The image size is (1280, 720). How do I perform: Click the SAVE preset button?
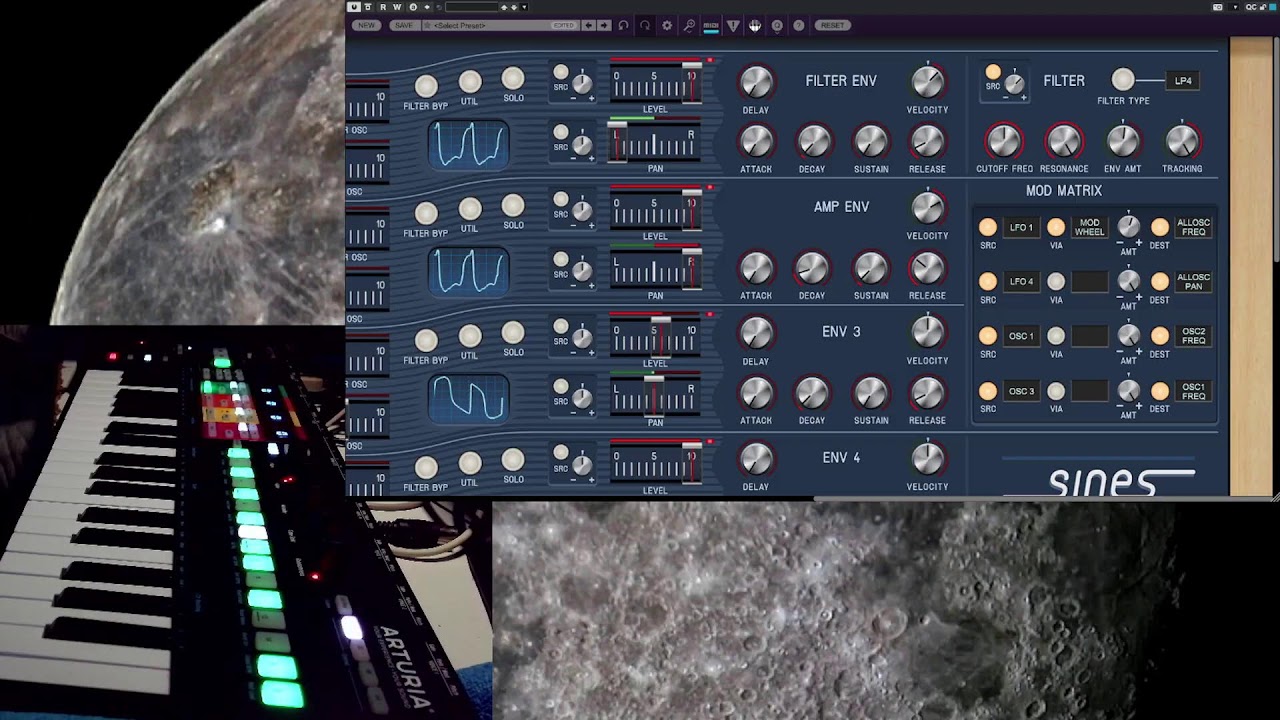pyautogui.click(x=403, y=25)
